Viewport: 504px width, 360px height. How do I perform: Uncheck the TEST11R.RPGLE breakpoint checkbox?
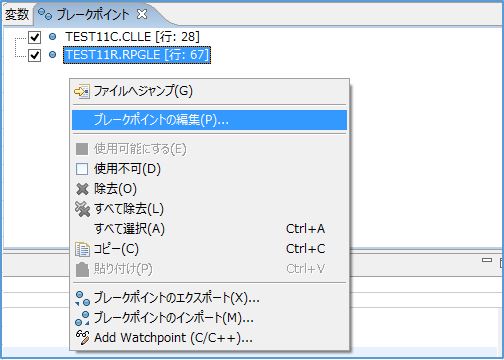coord(34,55)
